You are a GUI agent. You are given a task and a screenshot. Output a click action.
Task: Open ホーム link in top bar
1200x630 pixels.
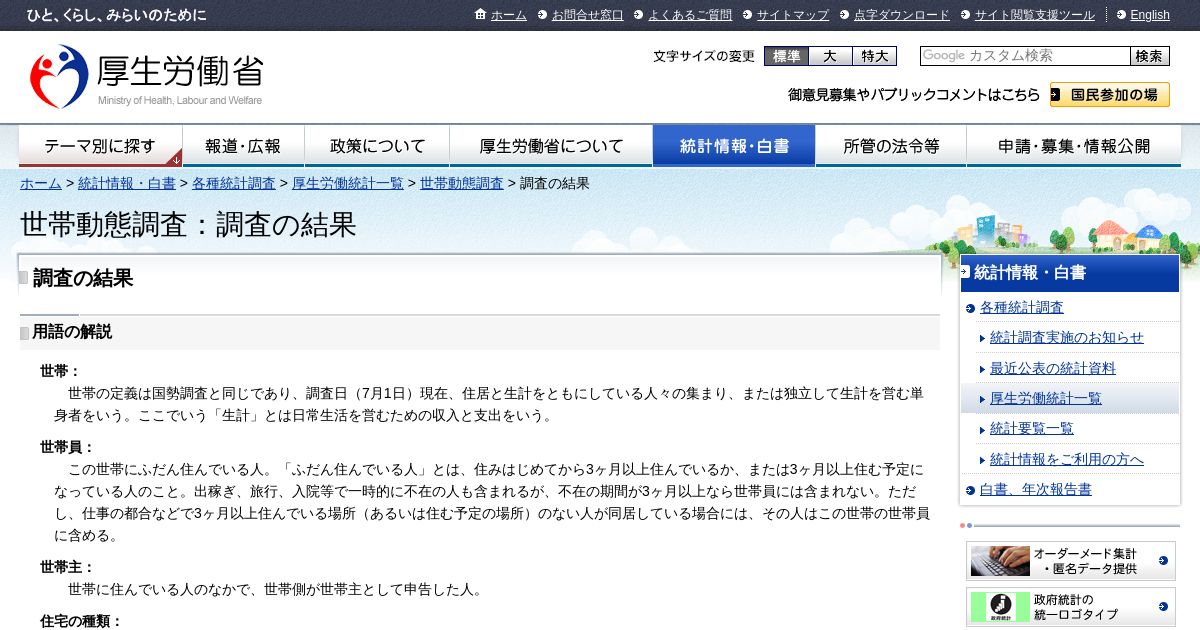click(x=508, y=15)
